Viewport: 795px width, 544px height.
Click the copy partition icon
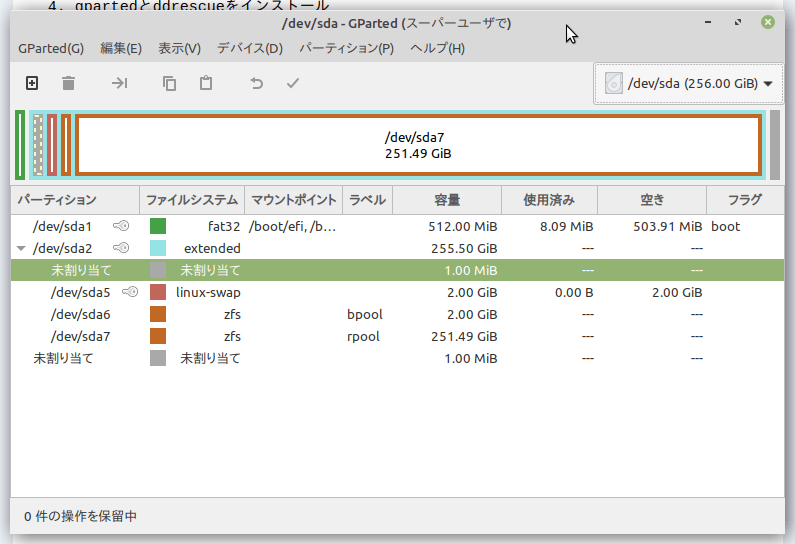click(x=169, y=83)
